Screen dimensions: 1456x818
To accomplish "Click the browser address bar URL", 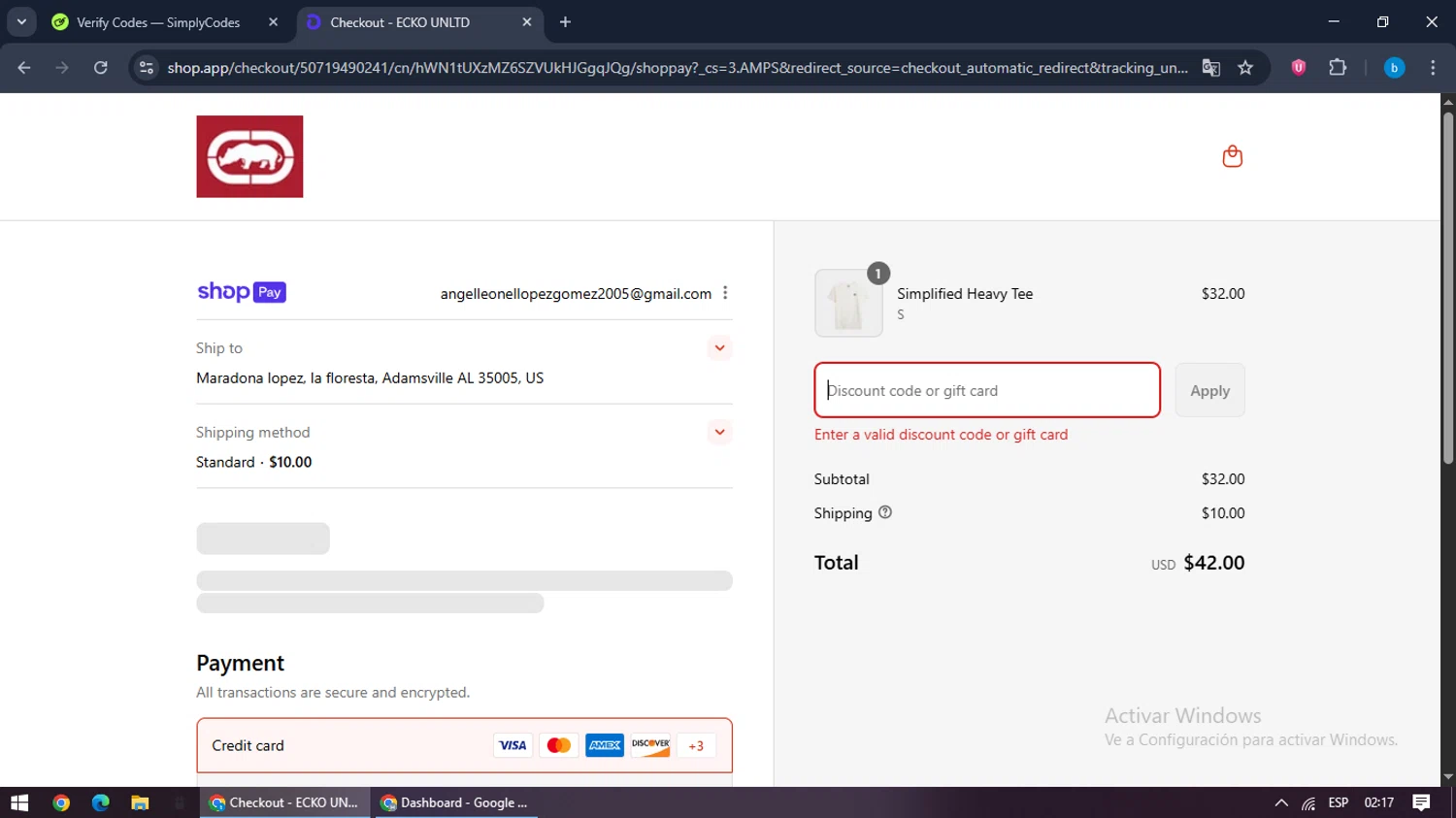I will pos(678,67).
